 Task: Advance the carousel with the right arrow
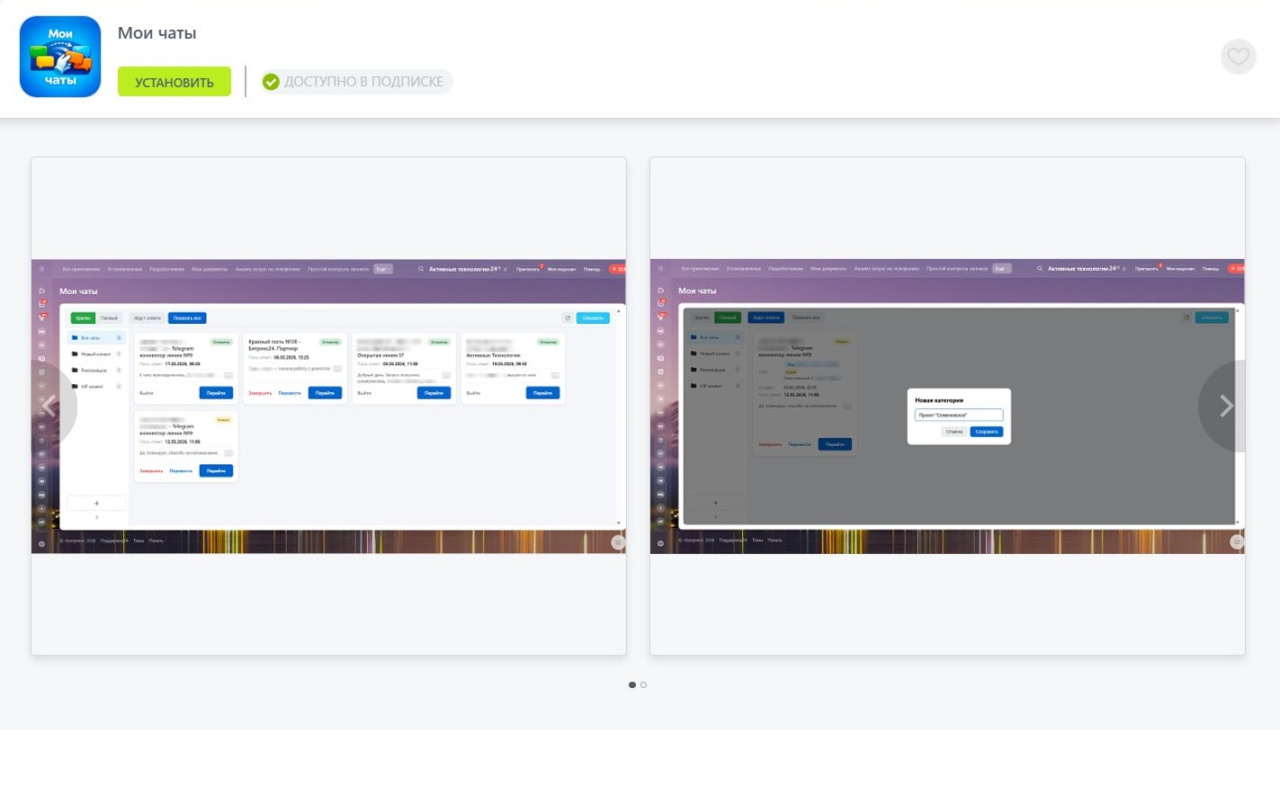click(x=1226, y=406)
